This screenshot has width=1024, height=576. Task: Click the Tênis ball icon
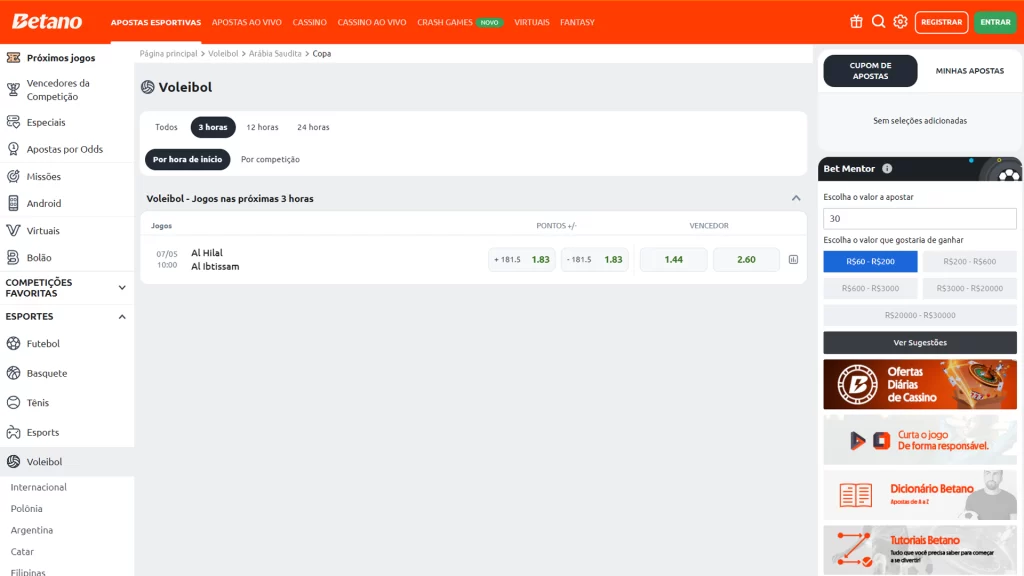13,402
